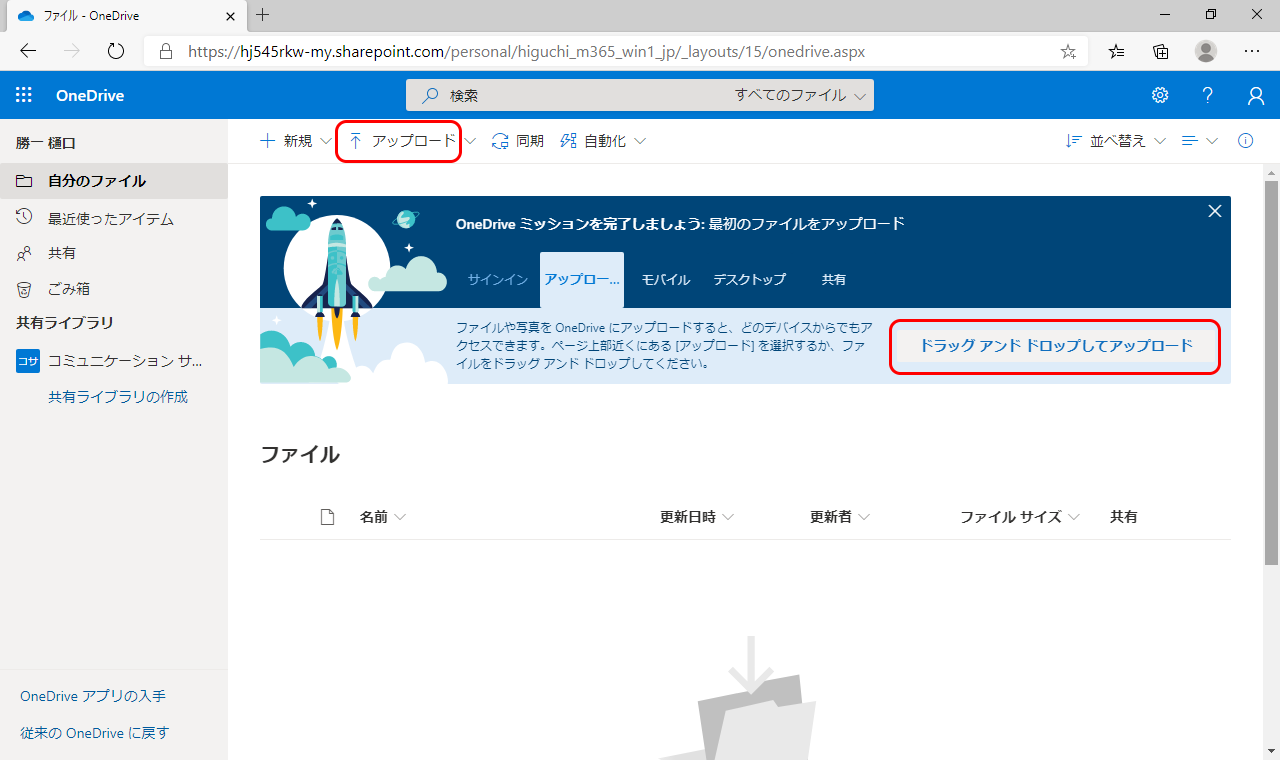Open the Automate (自動化) menu
The image size is (1280, 760).
tap(602, 141)
